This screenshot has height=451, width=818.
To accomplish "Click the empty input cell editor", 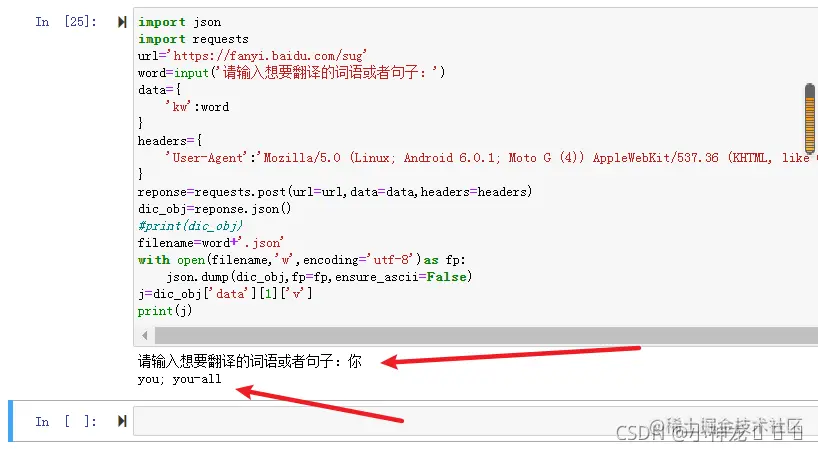I will 475,421.
